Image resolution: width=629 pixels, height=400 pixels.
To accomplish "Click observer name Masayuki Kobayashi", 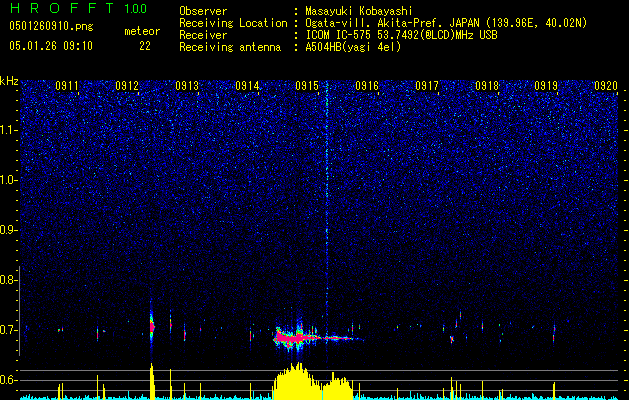I will [359, 11].
